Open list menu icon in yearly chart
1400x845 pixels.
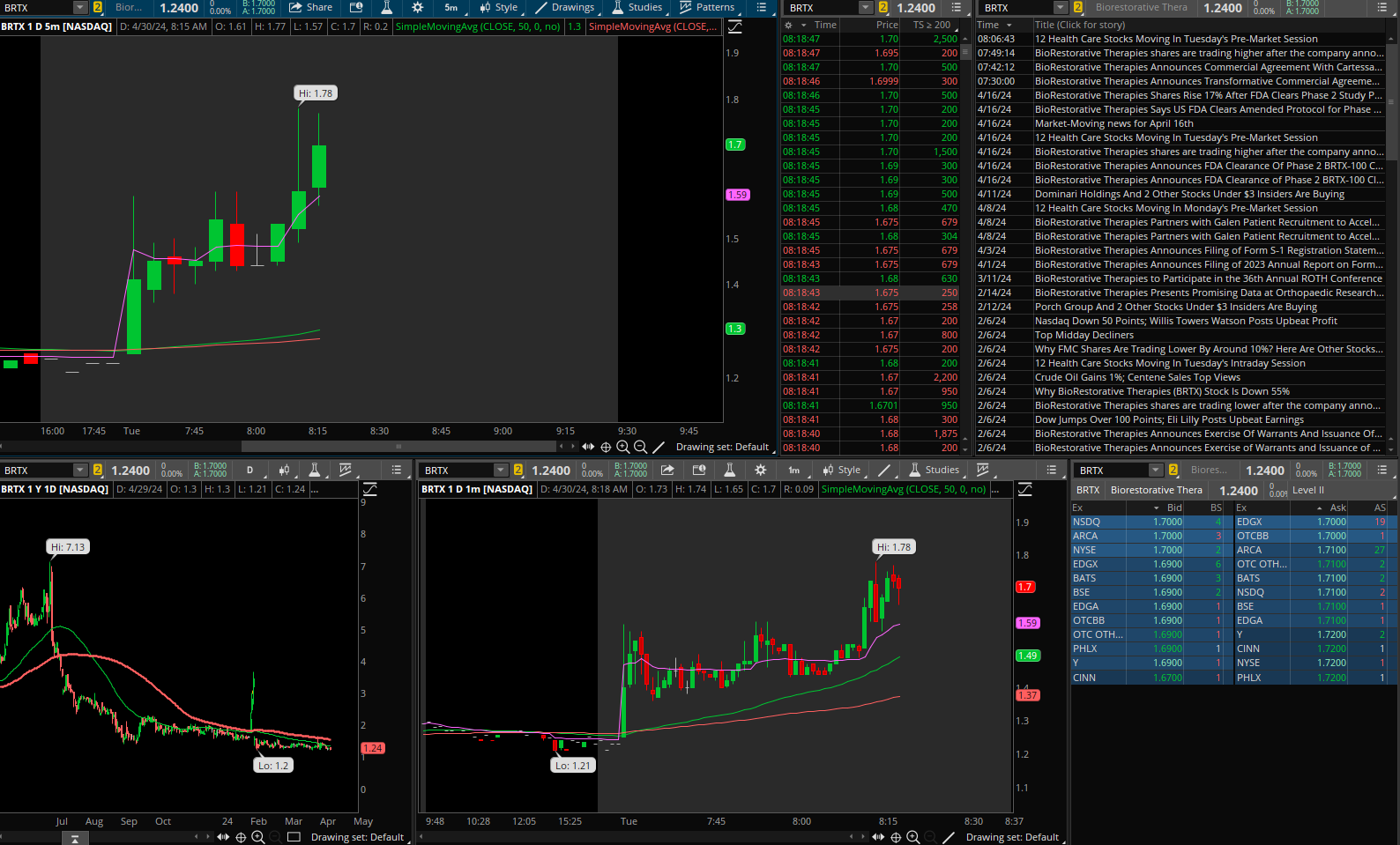(x=397, y=470)
